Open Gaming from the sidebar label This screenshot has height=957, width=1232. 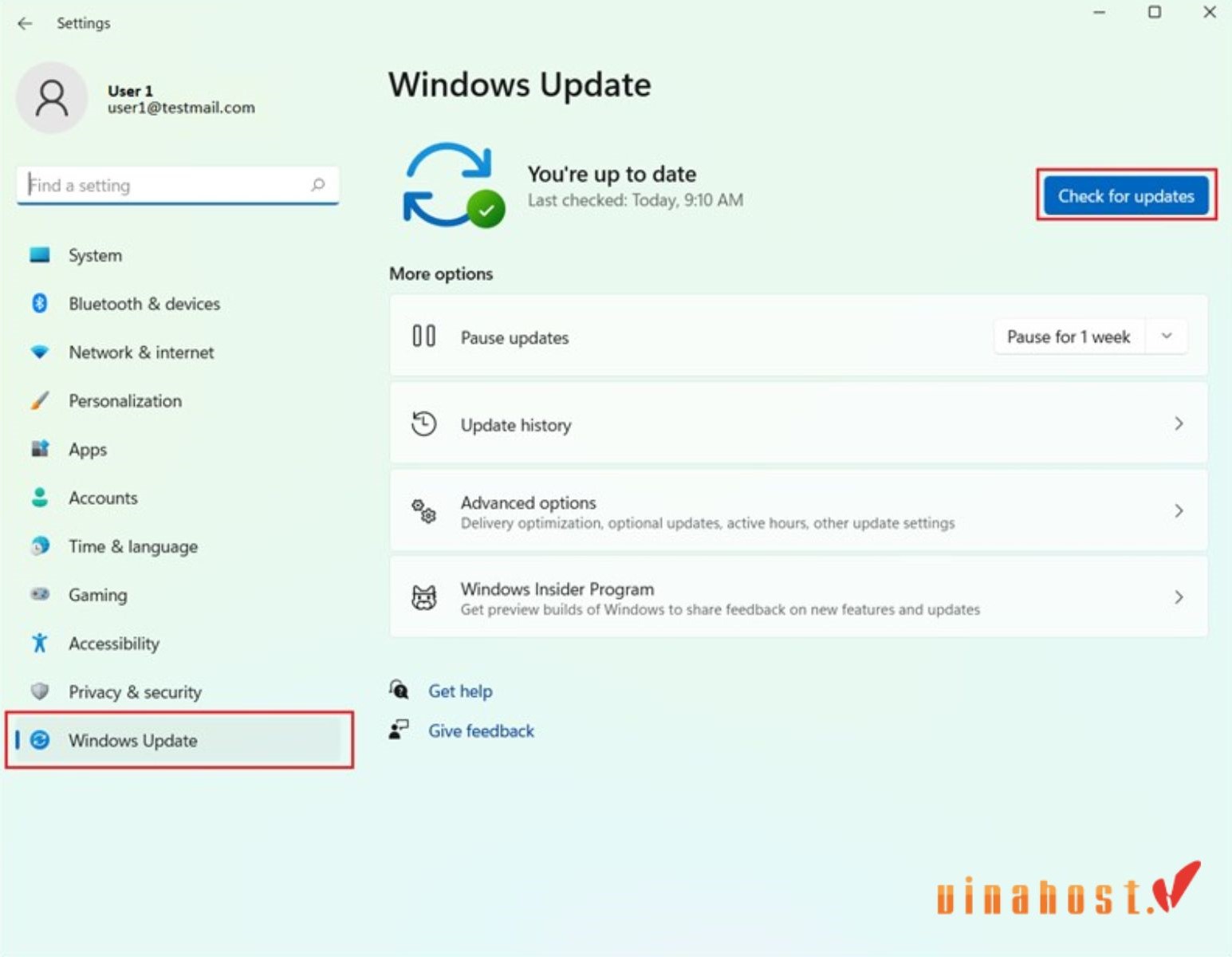97,595
